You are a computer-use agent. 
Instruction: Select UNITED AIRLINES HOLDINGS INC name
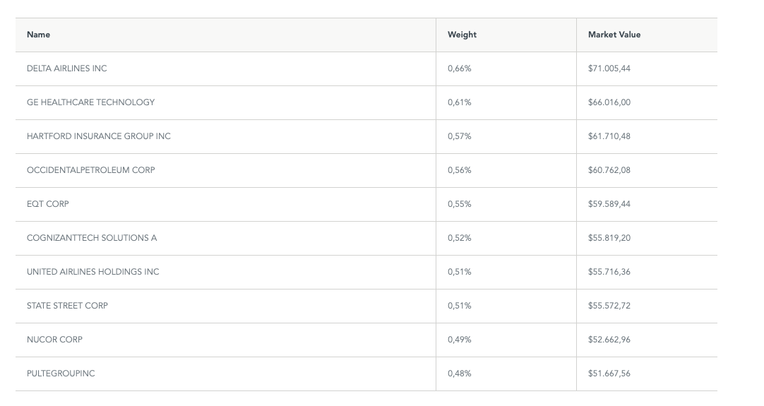coord(93,272)
